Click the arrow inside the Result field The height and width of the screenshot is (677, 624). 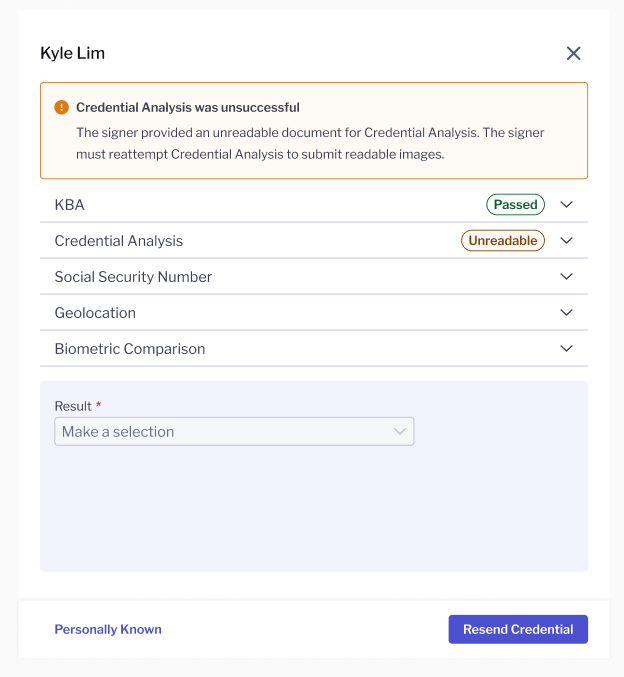point(400,431)
